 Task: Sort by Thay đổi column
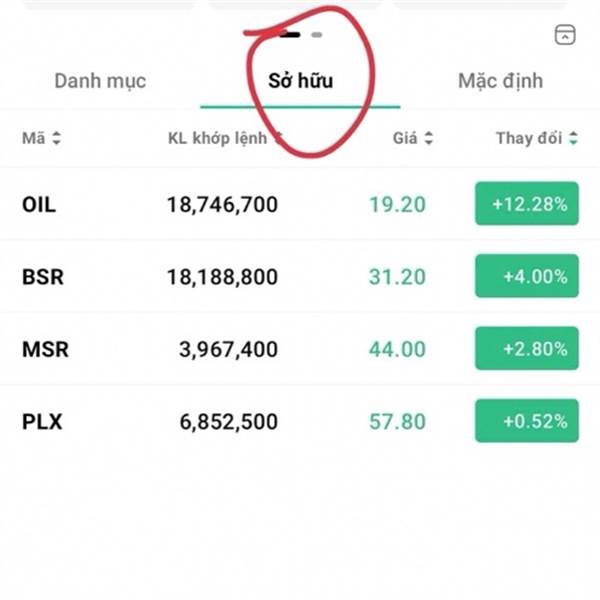click(573, 139)
